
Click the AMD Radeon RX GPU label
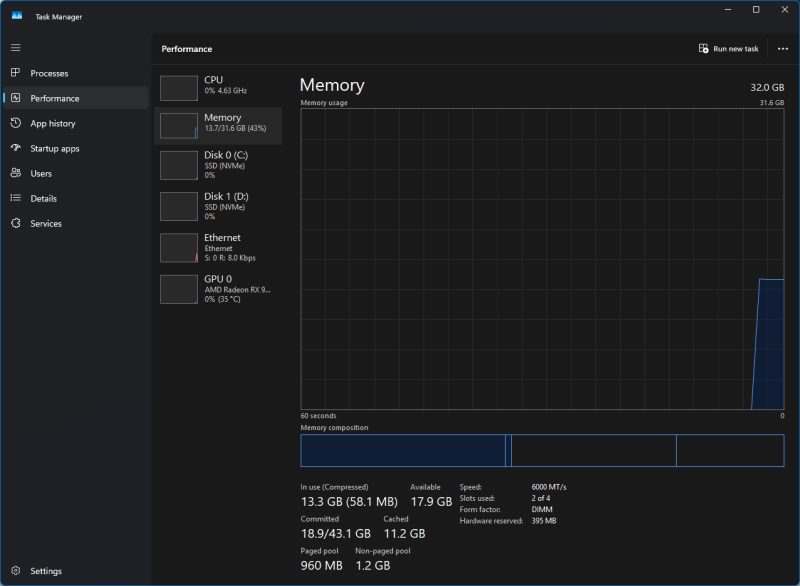(x=237, y=290)
